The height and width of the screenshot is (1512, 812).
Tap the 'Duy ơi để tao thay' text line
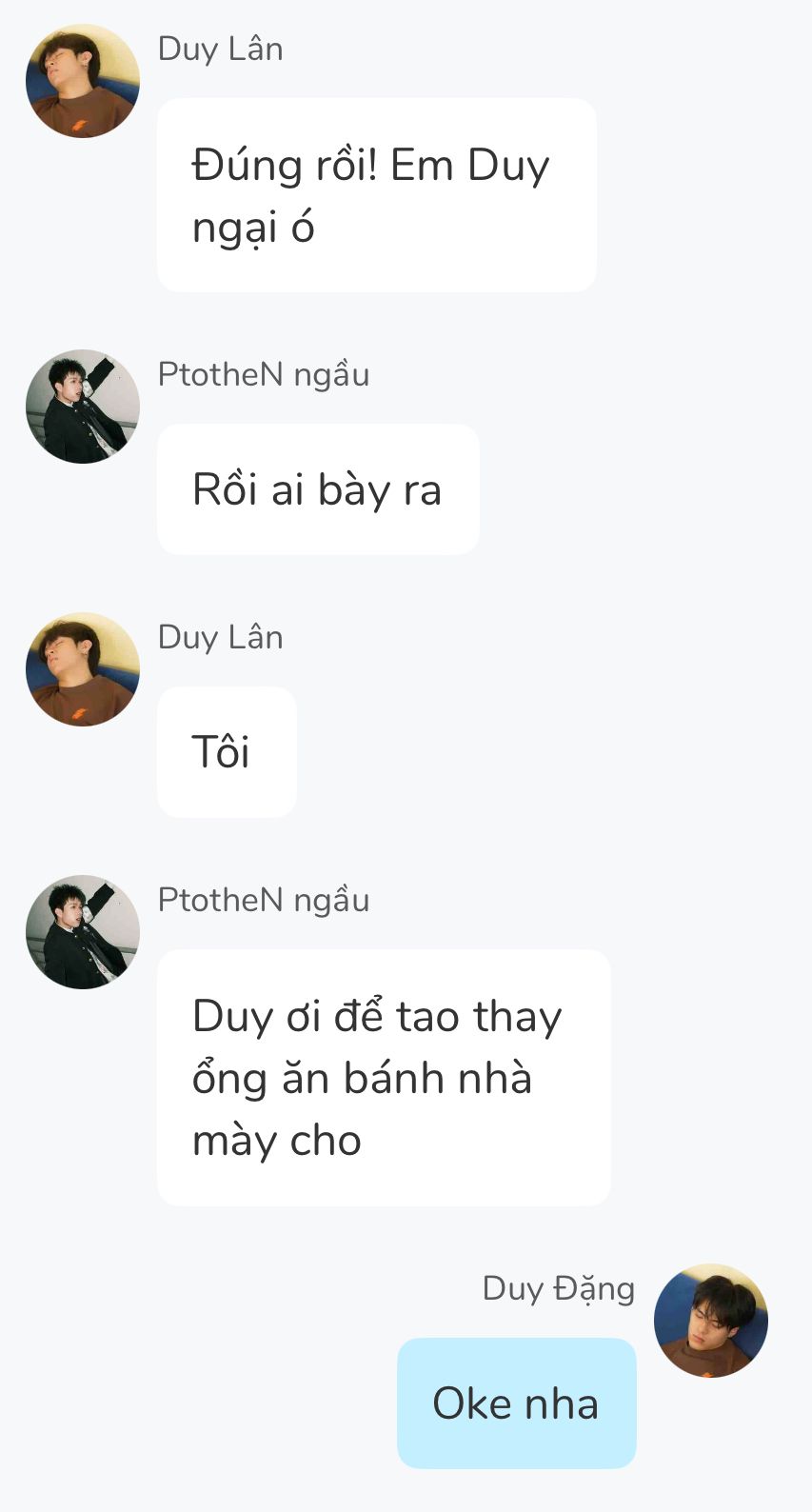pyautogui.click(x=377, y=1017)
